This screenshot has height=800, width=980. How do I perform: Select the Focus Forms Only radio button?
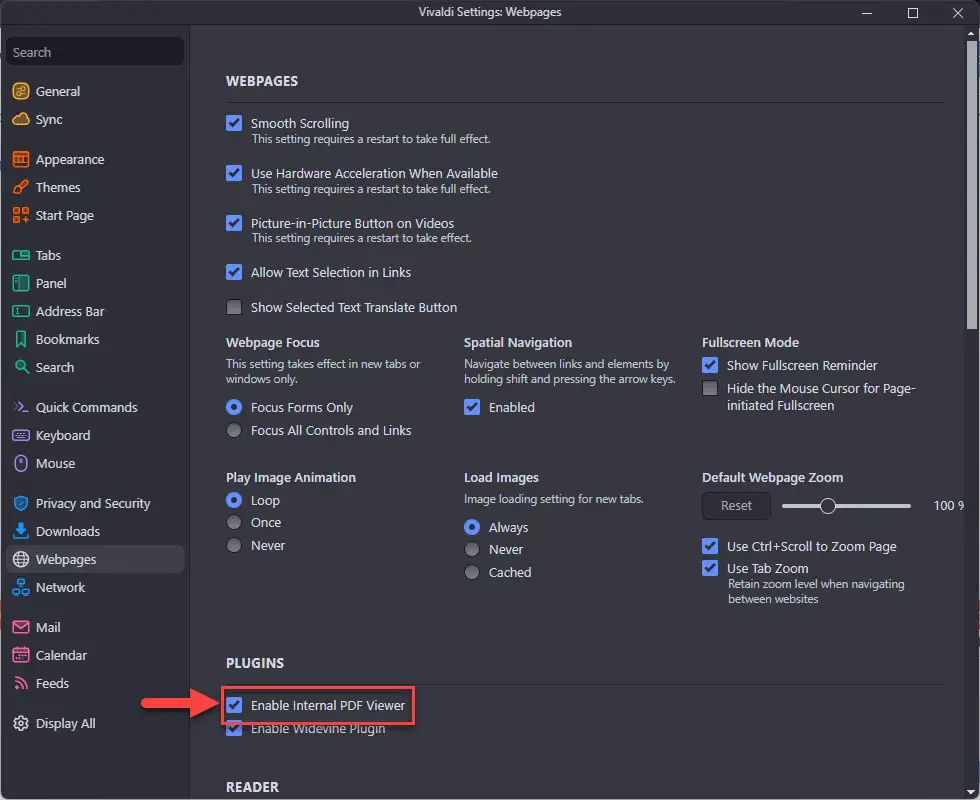(234, 408)
